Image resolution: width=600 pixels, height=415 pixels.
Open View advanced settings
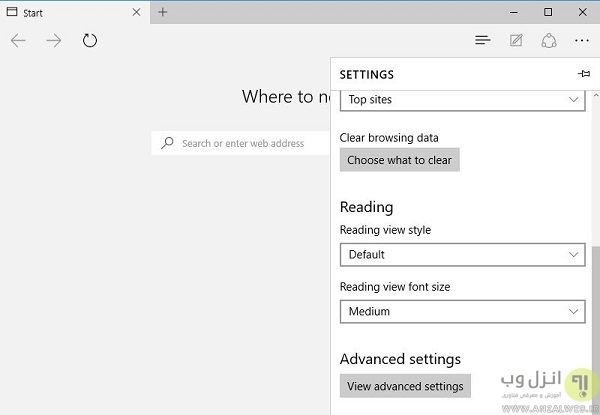coord(405,386)
